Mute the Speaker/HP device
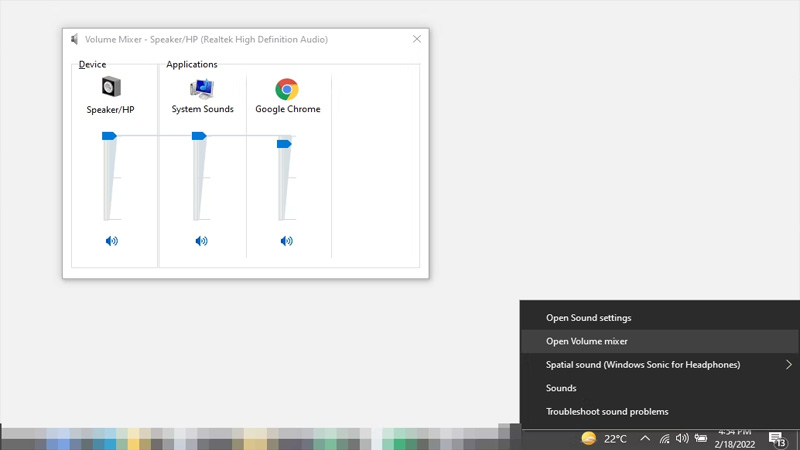This screenshot has width=800, height=450. 111,241
